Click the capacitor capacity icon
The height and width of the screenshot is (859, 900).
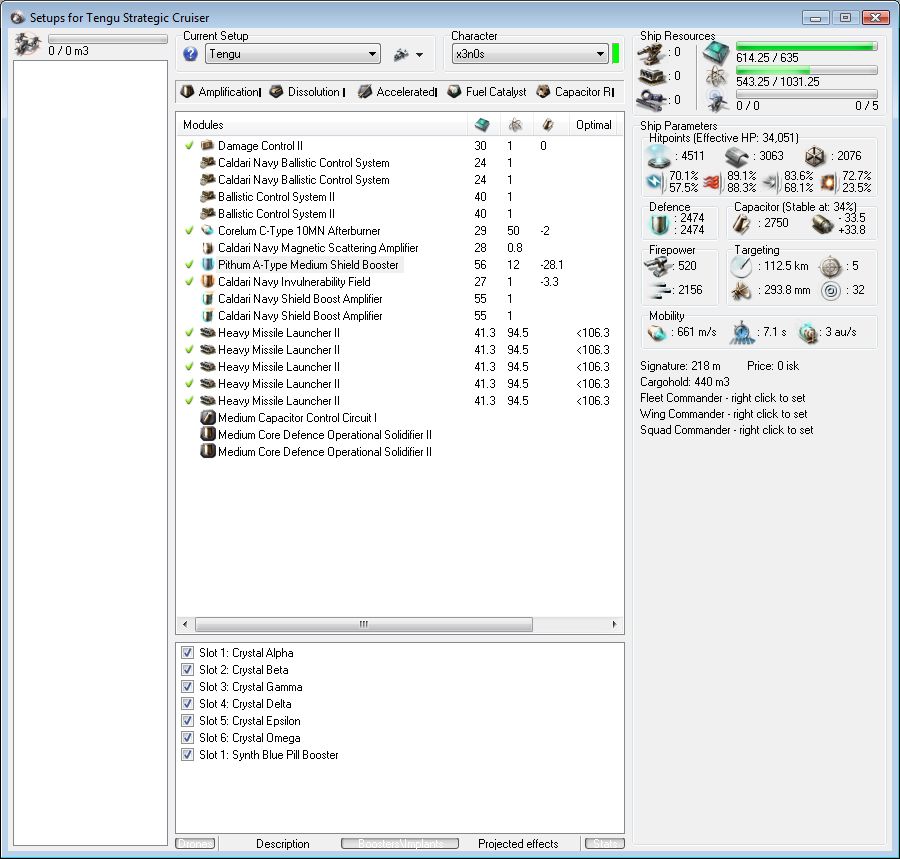click(742, 224)
